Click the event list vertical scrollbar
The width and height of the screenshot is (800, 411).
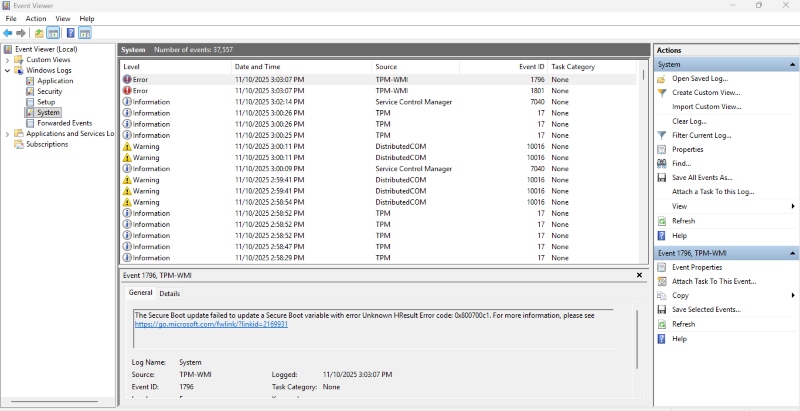click(x=643, y=160)
